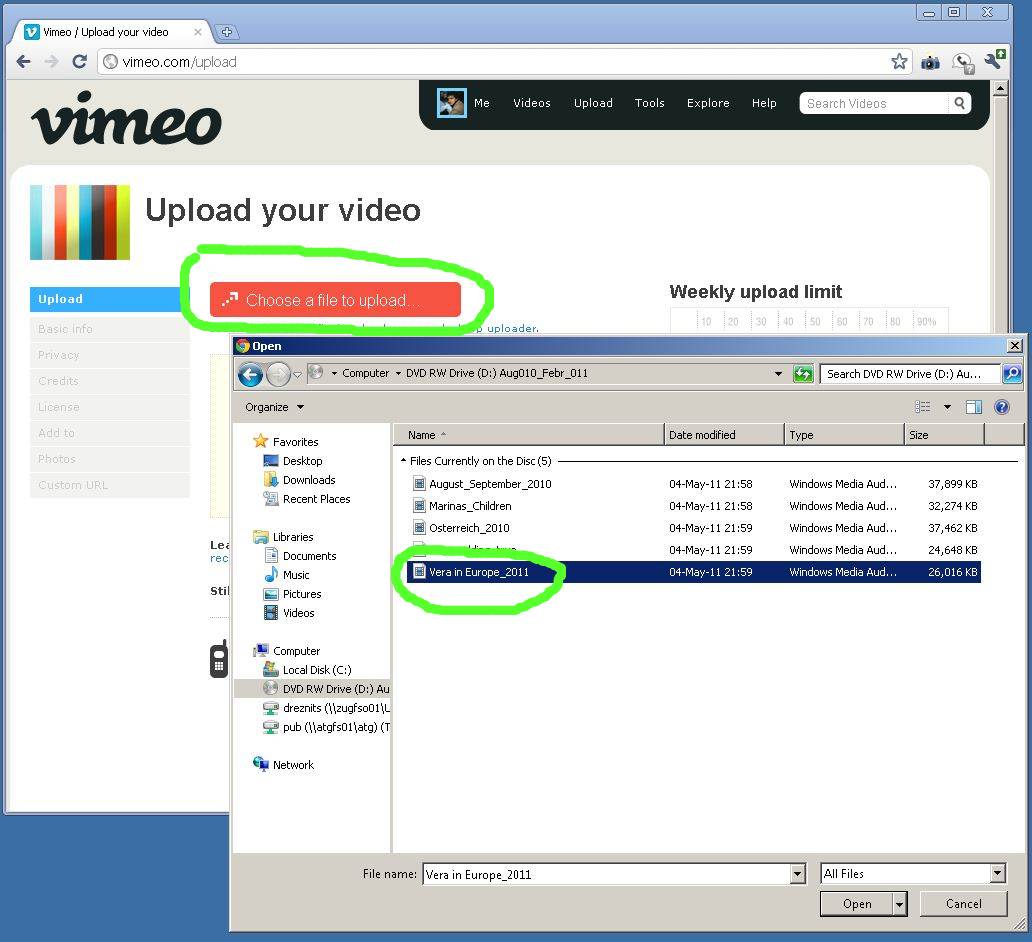Collapse the Files Currently on the Disc group
The width and height of the screenshot is (1032, 942).
coord(403,461)
